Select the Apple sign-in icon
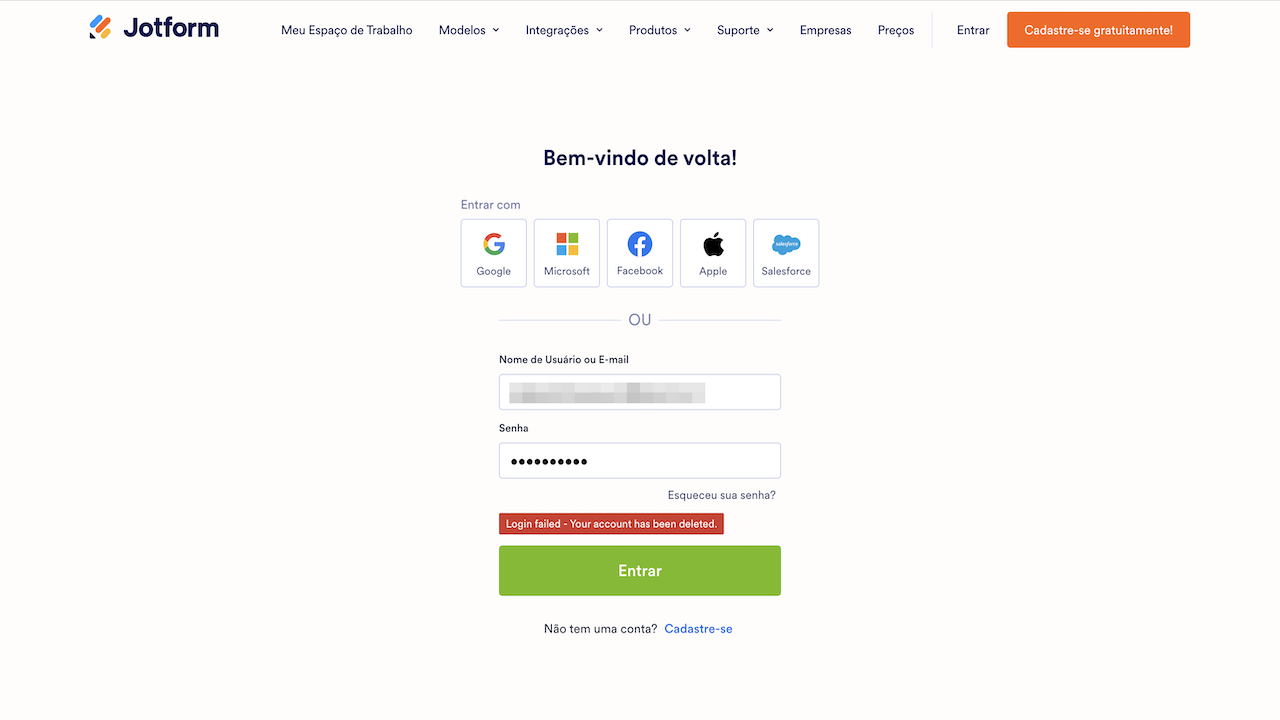Image resolution: width=1280 pixels, height=720 pixels. pos(713,253)
